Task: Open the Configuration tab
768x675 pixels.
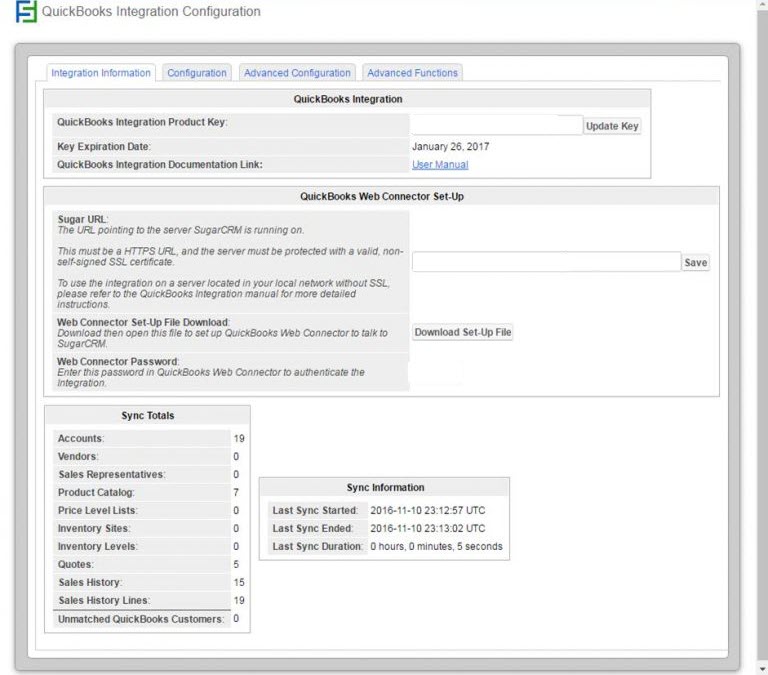Action: tap(197, 73)
